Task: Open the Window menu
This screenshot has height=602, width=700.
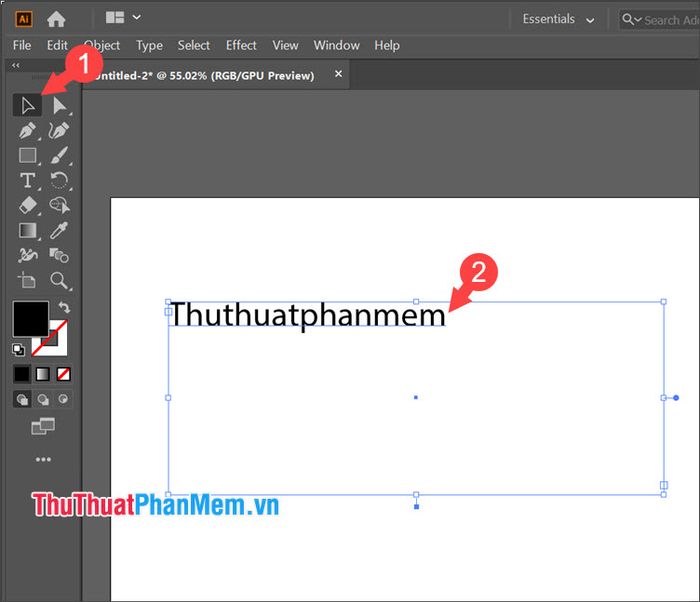Action: pos(336,45)
